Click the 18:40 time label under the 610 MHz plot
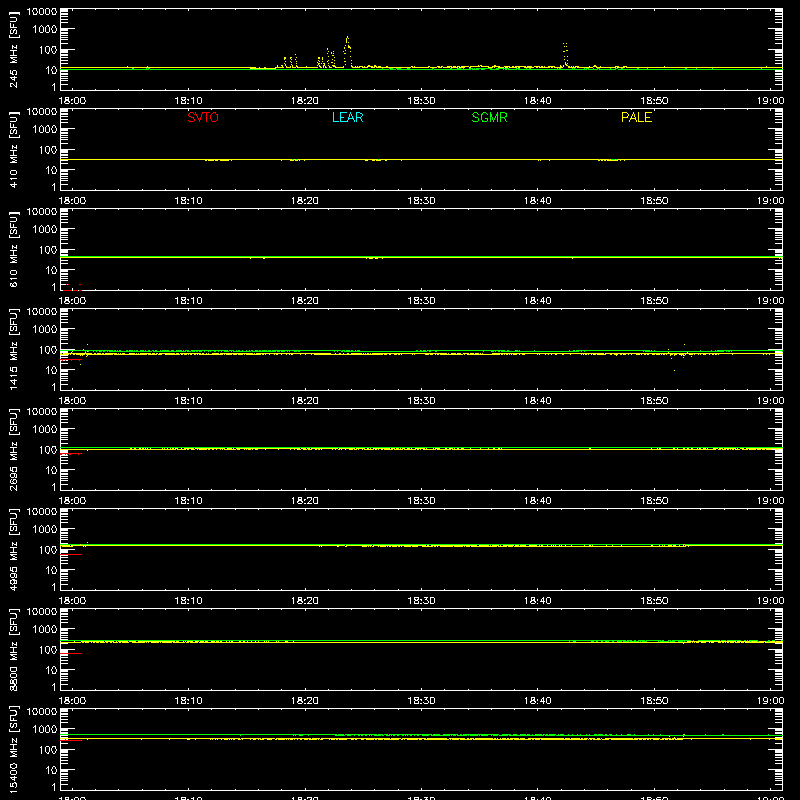The width and height of the screenshot is (800, 800). 537,301
